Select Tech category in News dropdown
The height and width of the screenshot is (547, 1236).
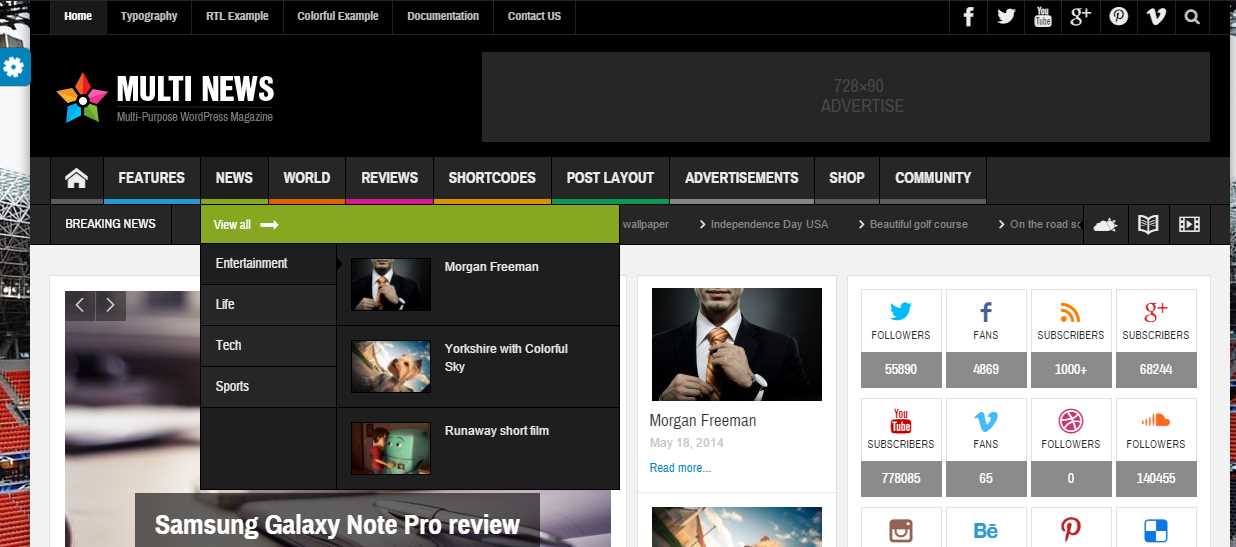click(268, 346)
